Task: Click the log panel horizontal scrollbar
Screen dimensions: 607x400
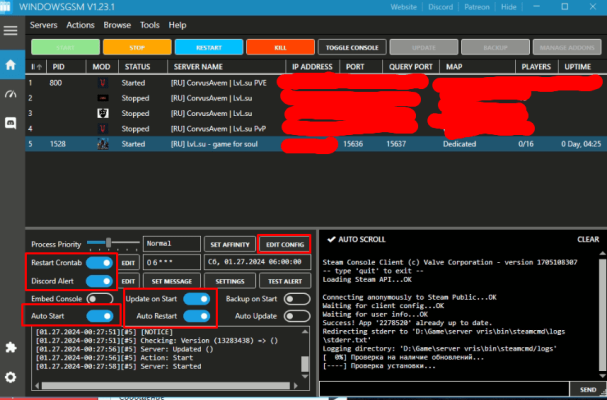Action: pos(166,386)
